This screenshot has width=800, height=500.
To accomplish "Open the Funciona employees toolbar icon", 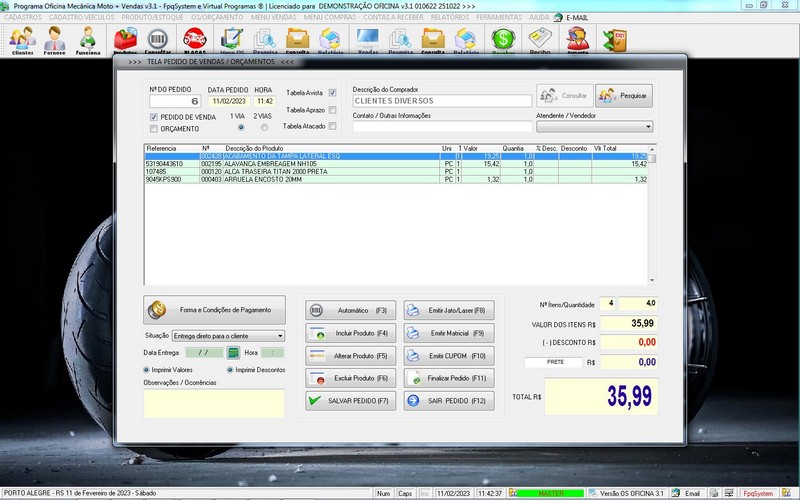I will coord(88,39).
